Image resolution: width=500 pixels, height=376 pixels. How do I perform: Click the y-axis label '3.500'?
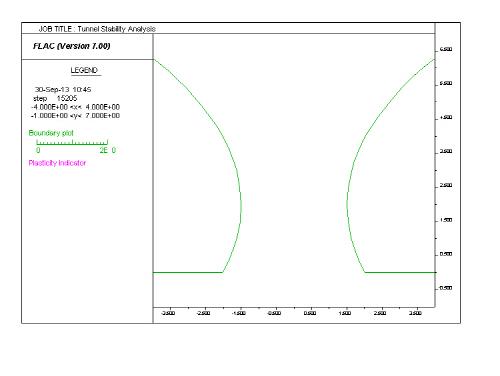(x=446, y=151)
